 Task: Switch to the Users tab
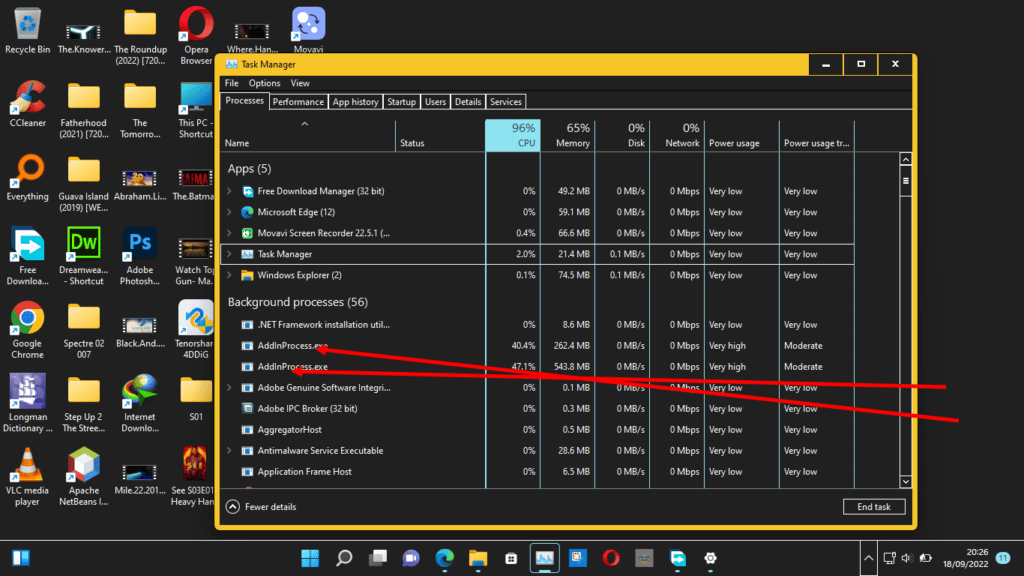pos(435,102)
